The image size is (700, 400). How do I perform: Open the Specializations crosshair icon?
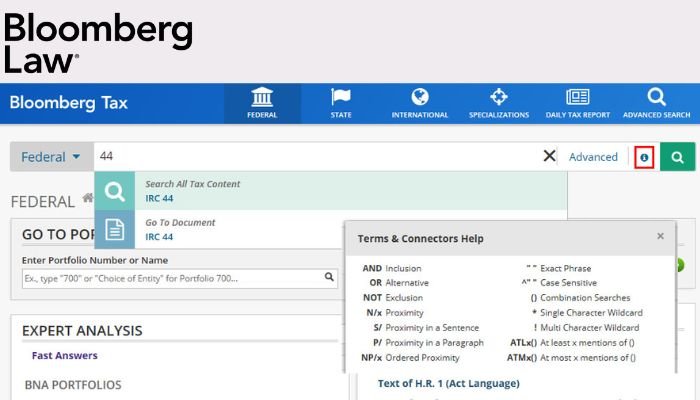pos(499,97)
